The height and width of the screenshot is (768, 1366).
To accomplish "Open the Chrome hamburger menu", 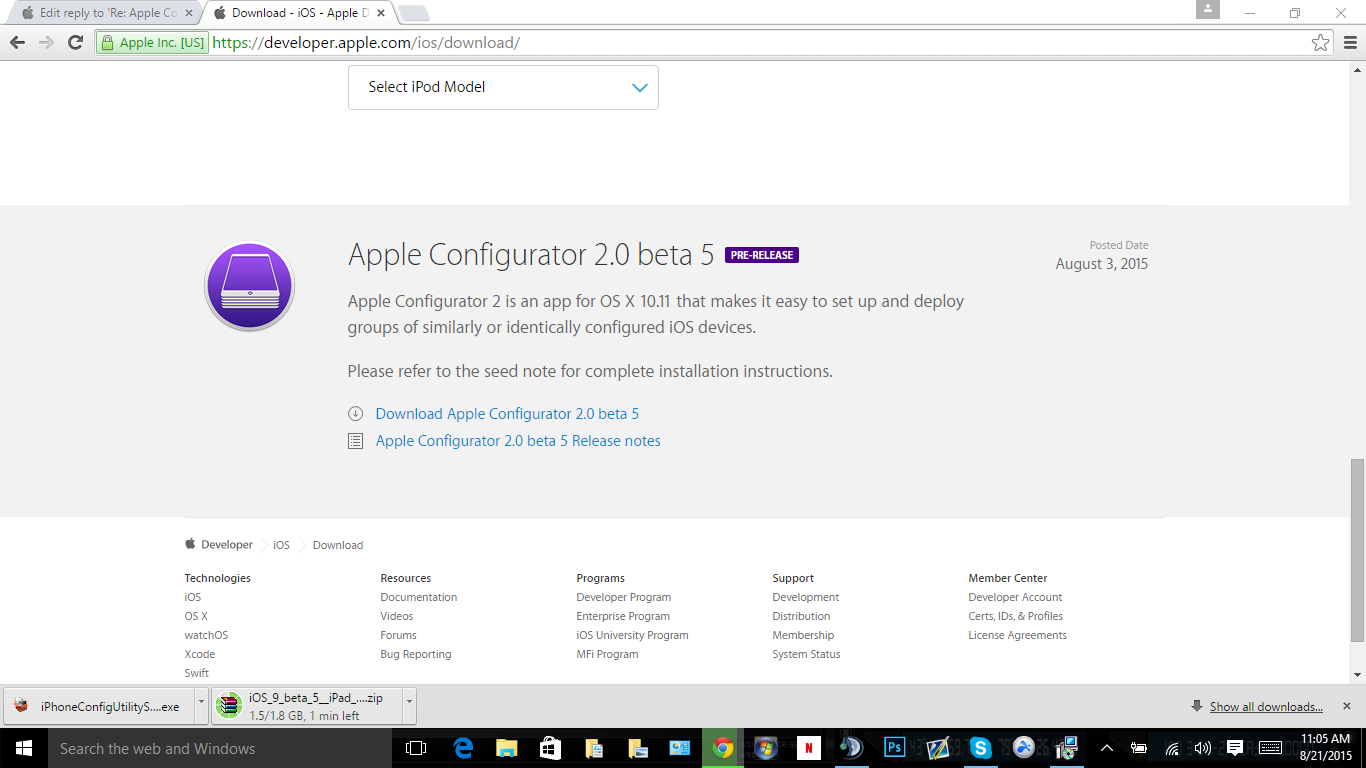I will 1350,43.
